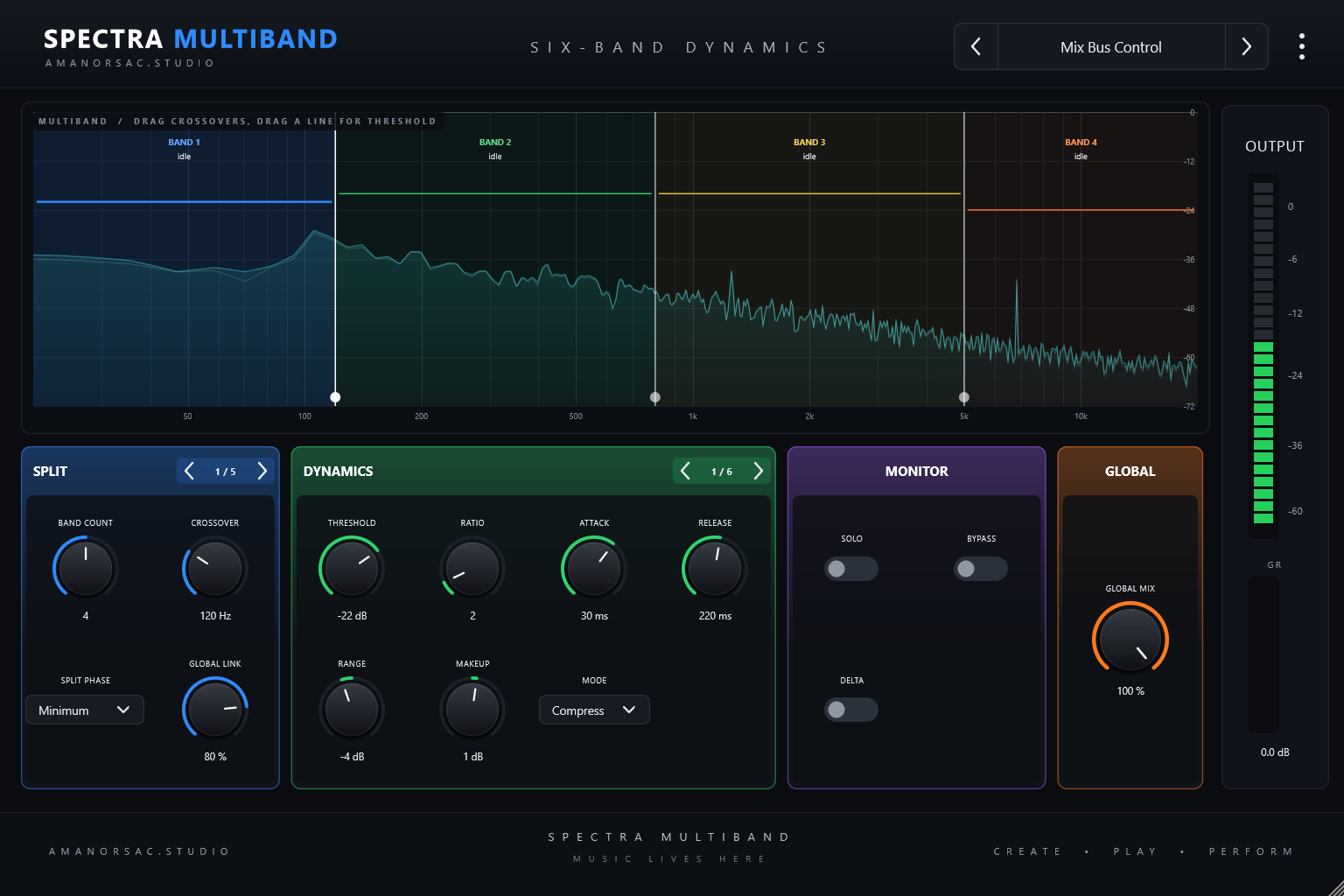The width and height of the screenshot is (1344, 896).
Task: Click the Band Count knob
Action: 86,567
